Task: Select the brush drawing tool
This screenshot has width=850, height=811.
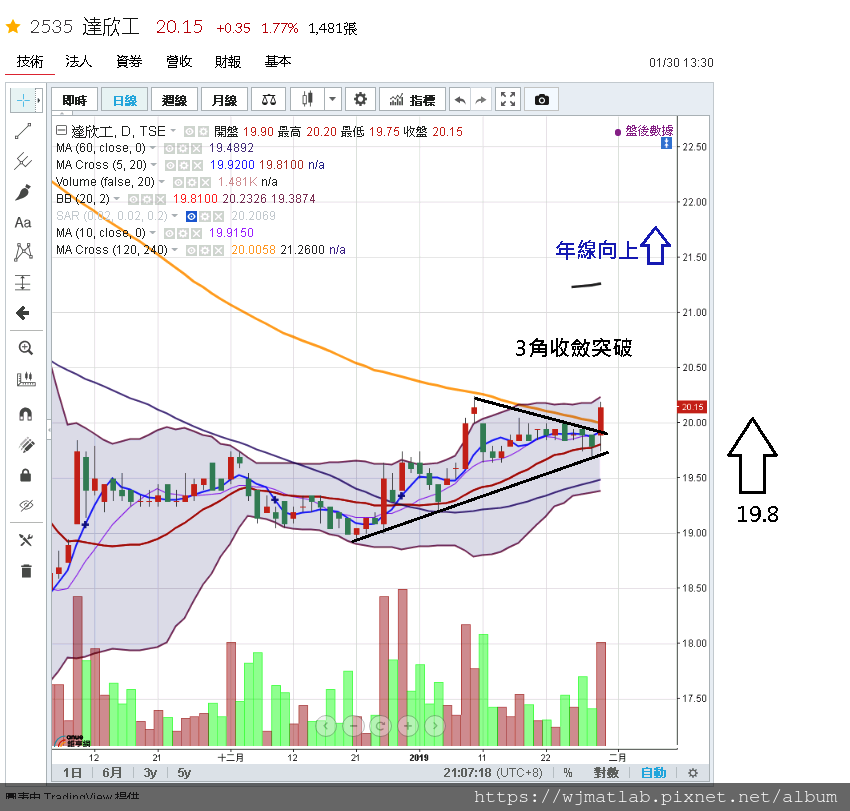Action: click(23, 192)
